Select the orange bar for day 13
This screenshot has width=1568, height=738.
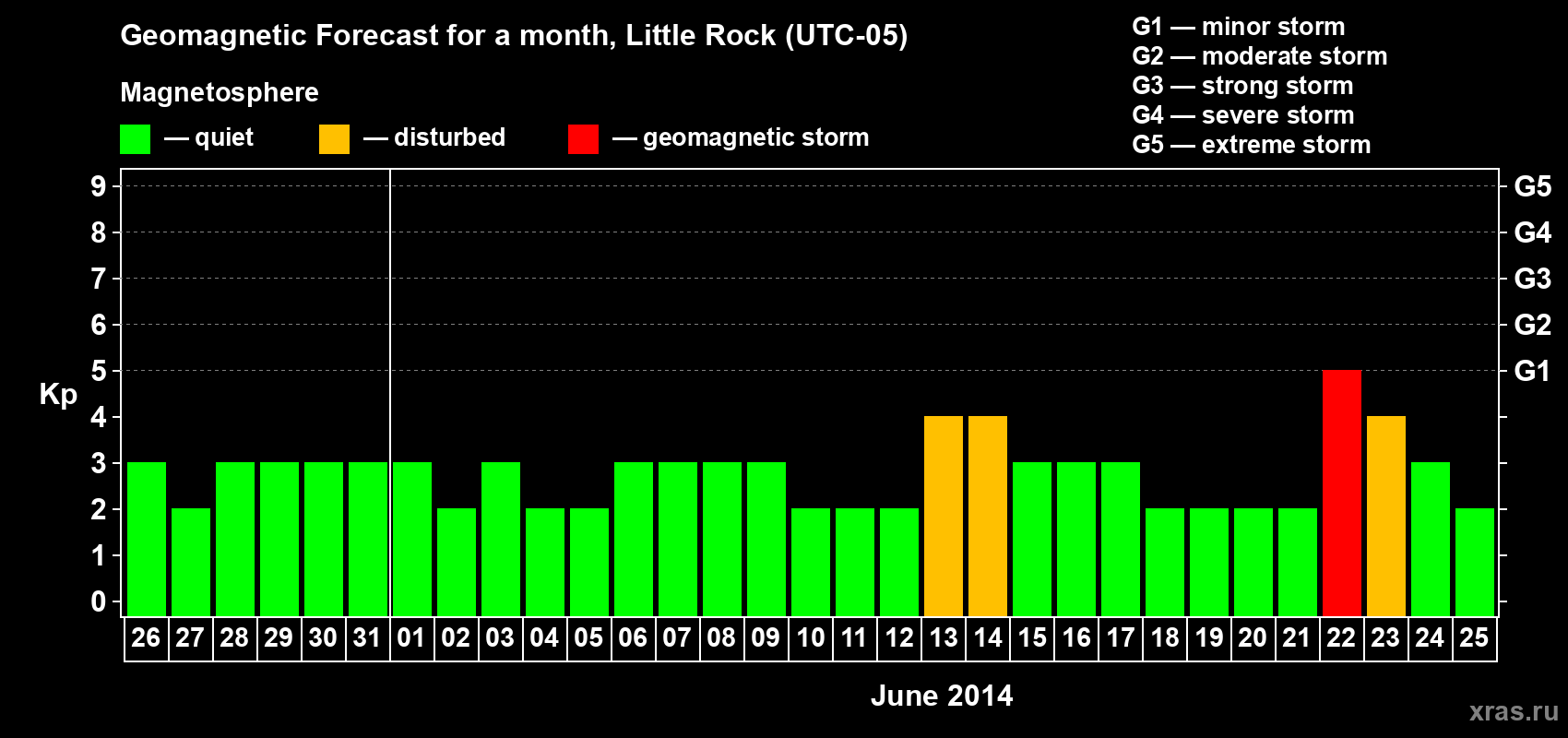[x=944, y=516]
